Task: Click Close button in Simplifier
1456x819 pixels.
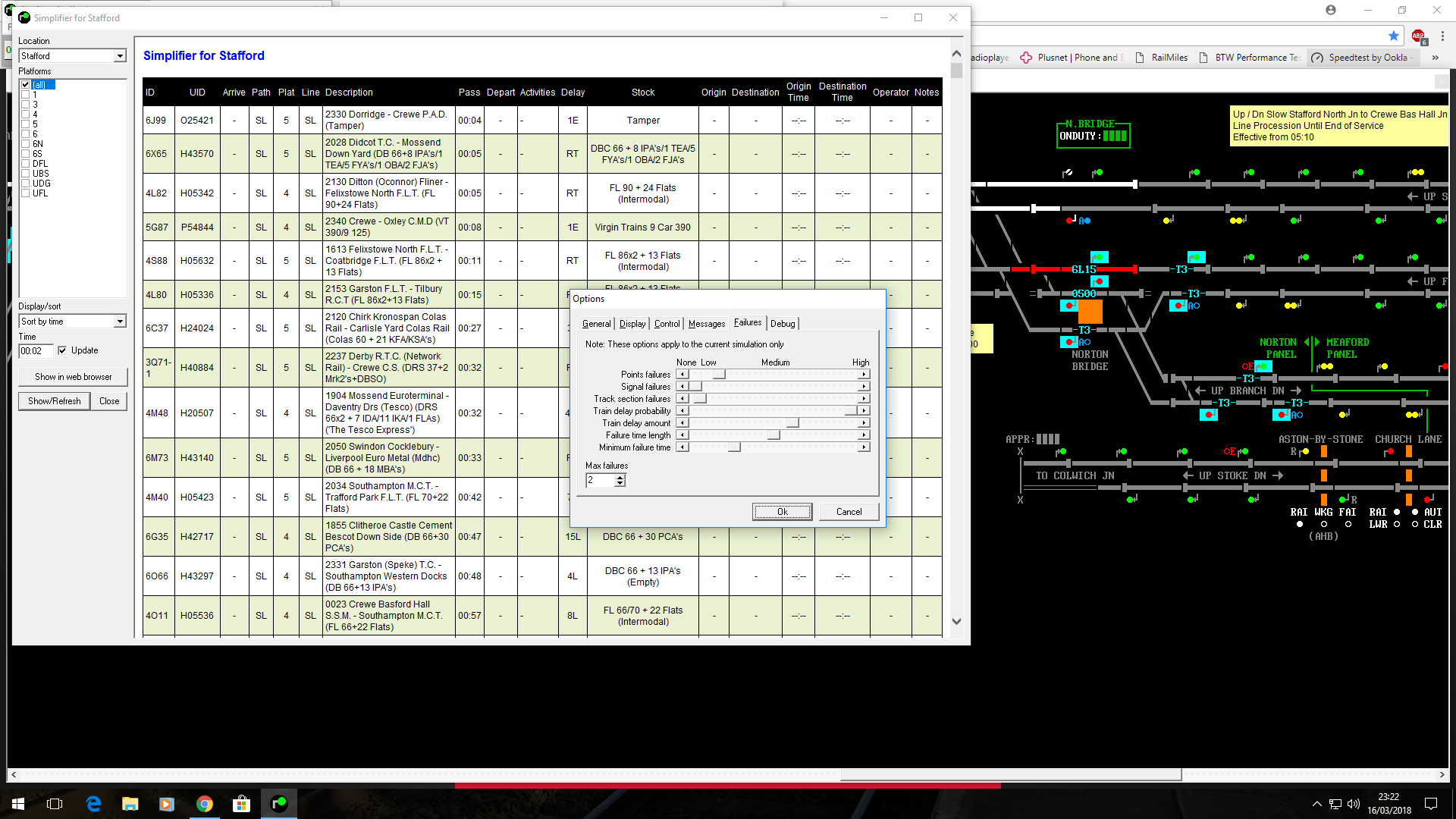Action: click(x=109, y=401)
